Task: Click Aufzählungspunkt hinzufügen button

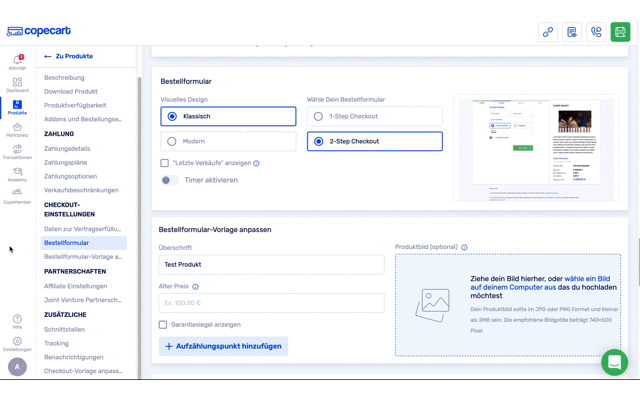Action: click(x=223, y=346)
